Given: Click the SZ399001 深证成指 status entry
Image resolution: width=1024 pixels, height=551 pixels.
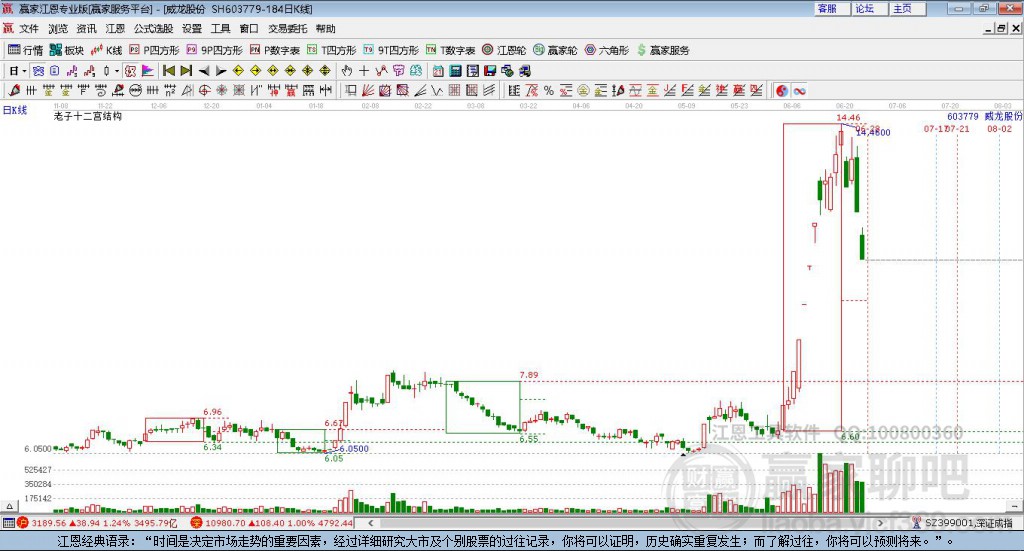Looking at the screenshot, I should (x=968, y=523).
